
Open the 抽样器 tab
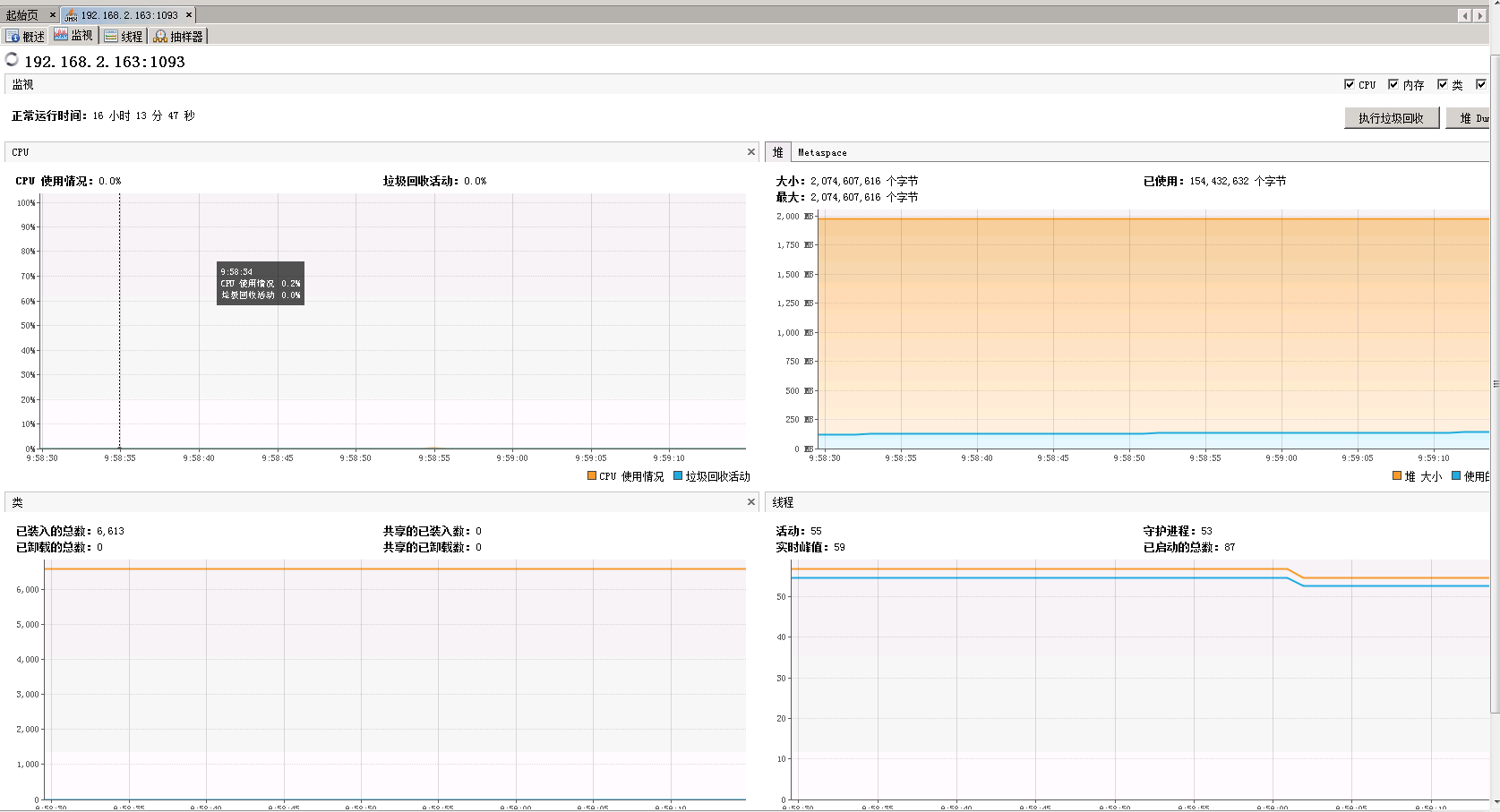point(178,37)
